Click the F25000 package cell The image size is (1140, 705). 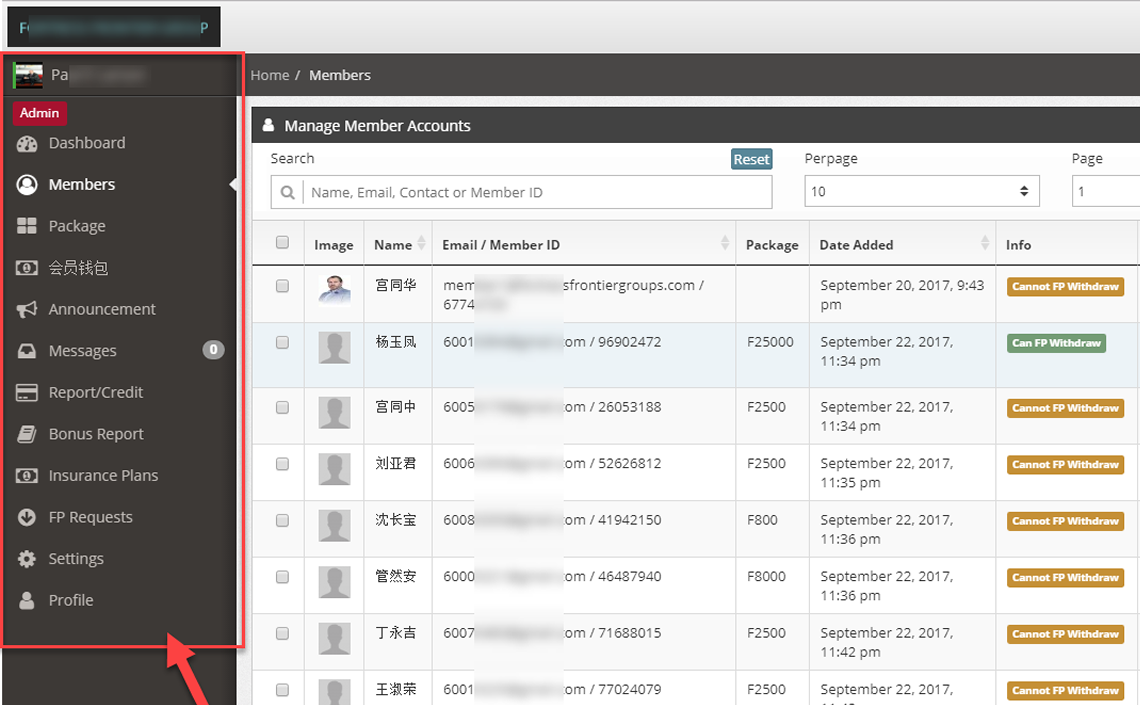tap(770, 342)
